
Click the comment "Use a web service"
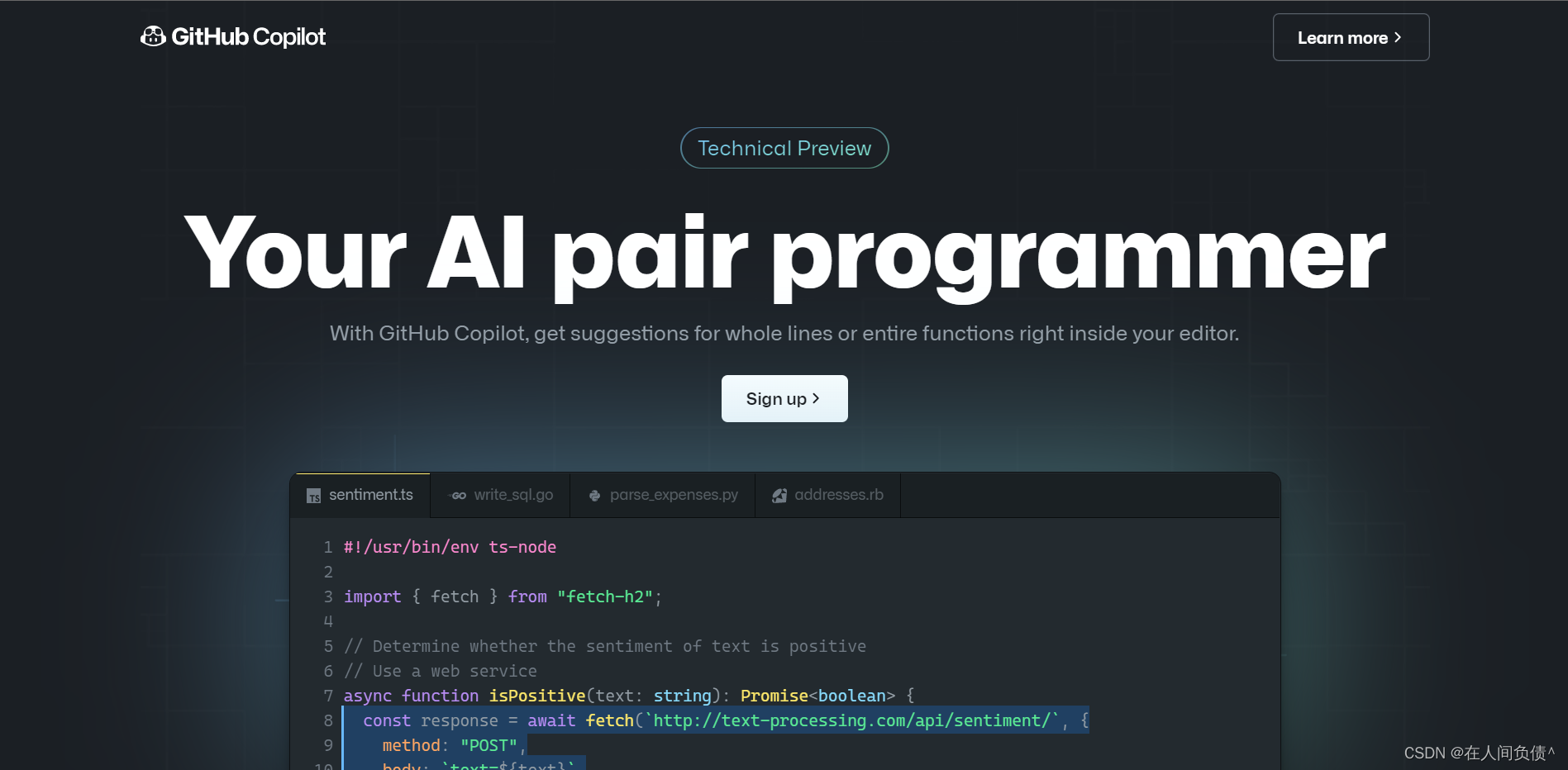[441, 671]
